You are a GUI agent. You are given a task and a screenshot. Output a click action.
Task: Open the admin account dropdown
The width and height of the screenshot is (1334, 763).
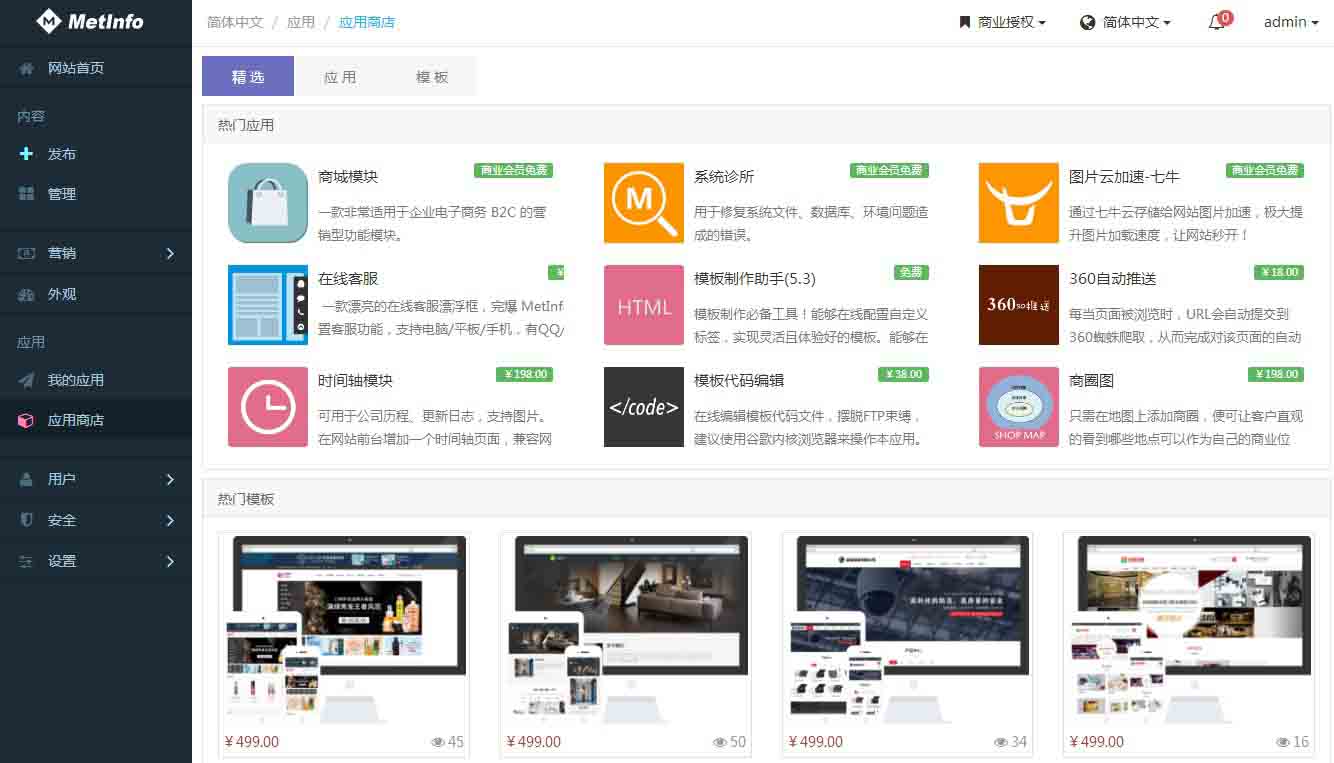pos(1291,22)
